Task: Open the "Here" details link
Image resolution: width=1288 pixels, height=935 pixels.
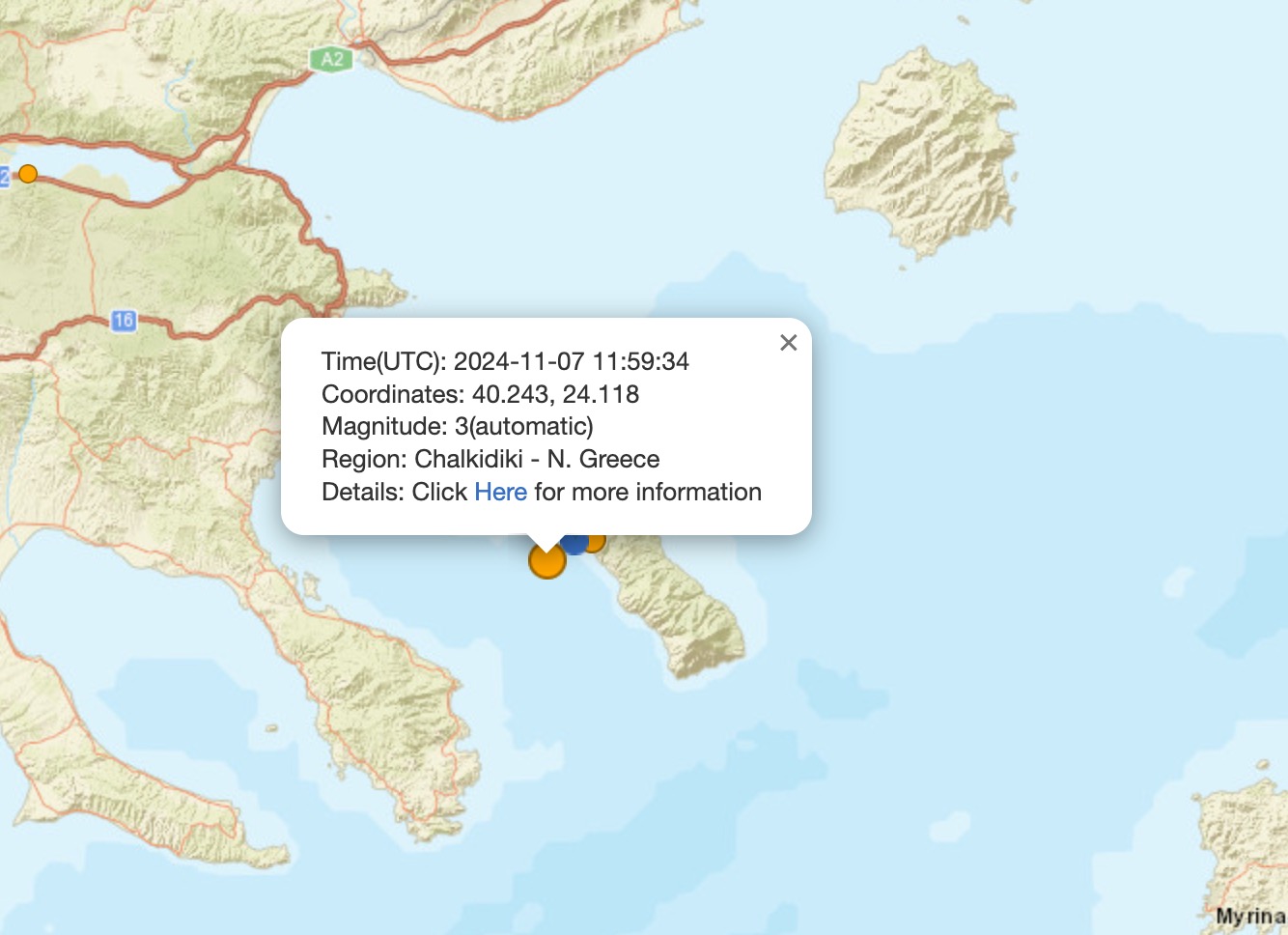Action: [500, 492]
